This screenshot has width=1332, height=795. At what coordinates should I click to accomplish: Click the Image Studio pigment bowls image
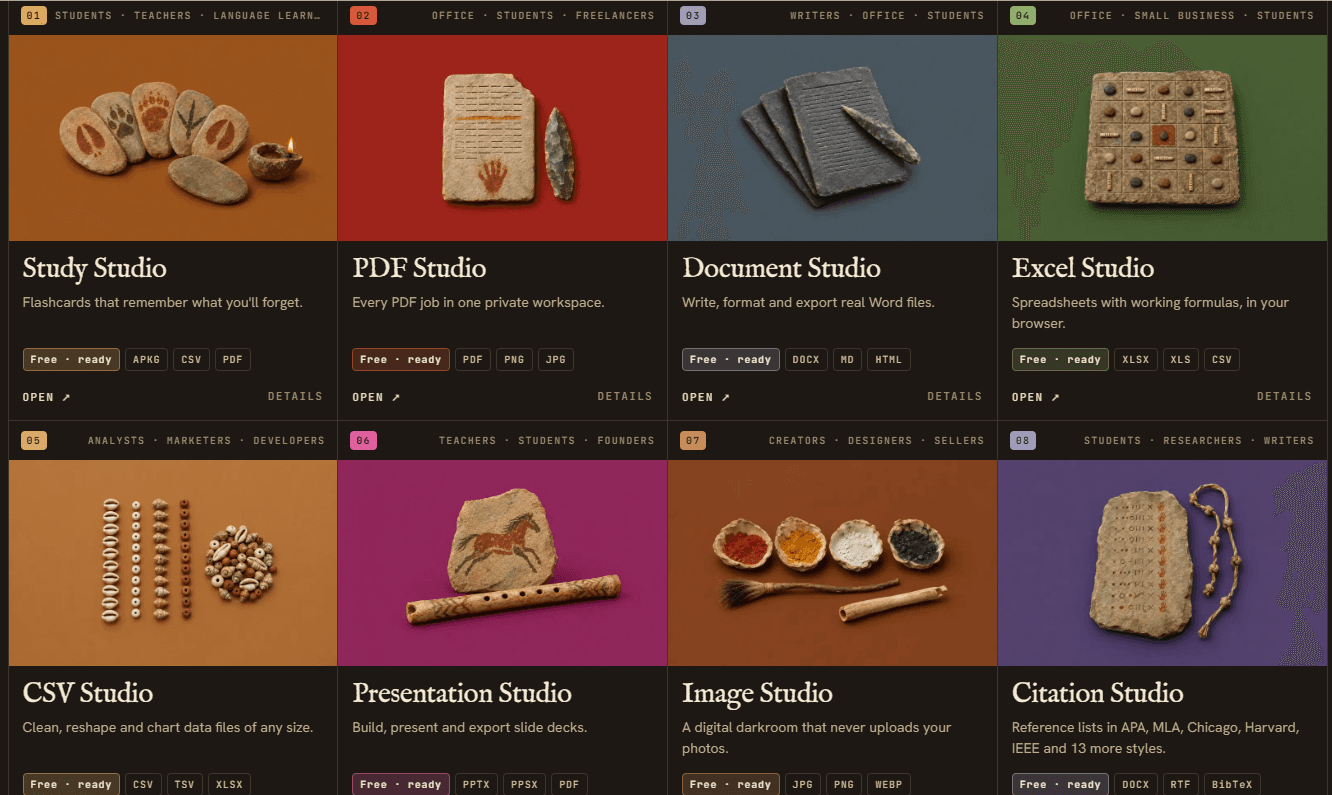click(833, 563)
